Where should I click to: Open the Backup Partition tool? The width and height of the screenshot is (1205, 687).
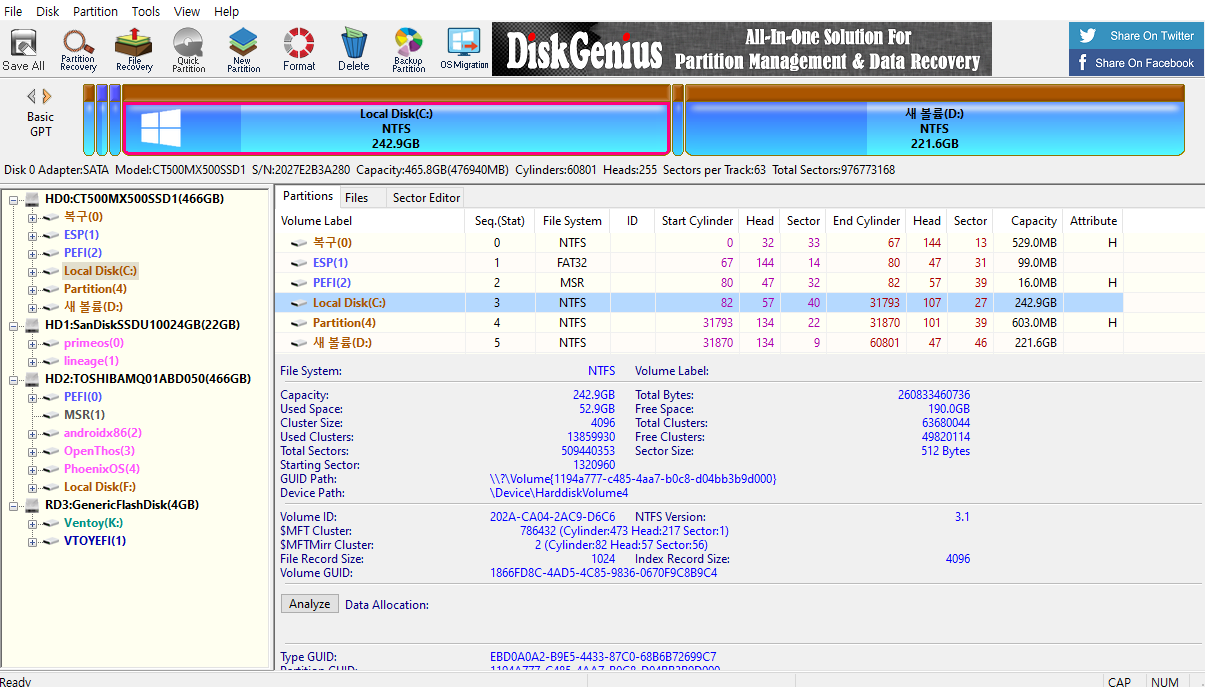tap(408, 50)
